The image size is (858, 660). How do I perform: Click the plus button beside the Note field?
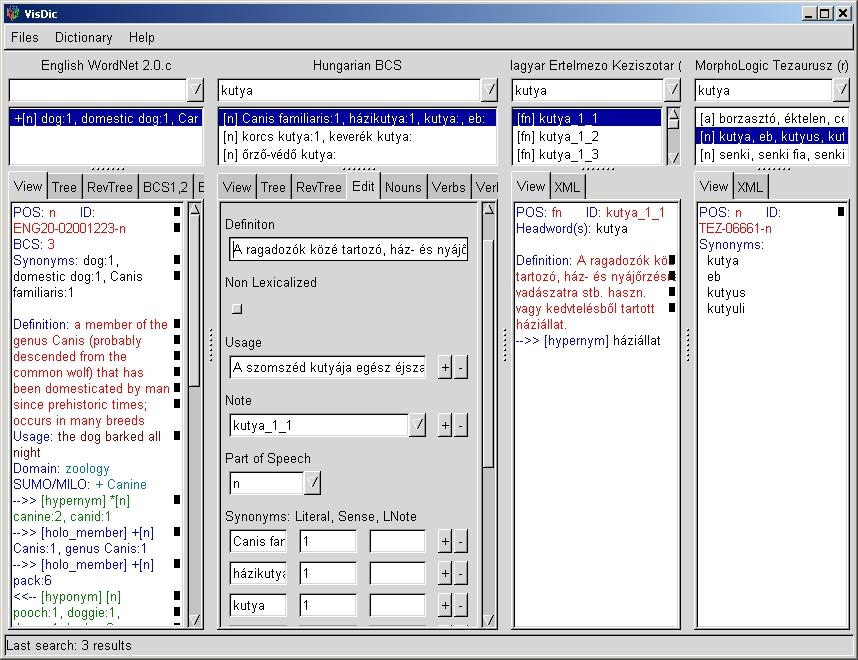(x=445, y=425)
